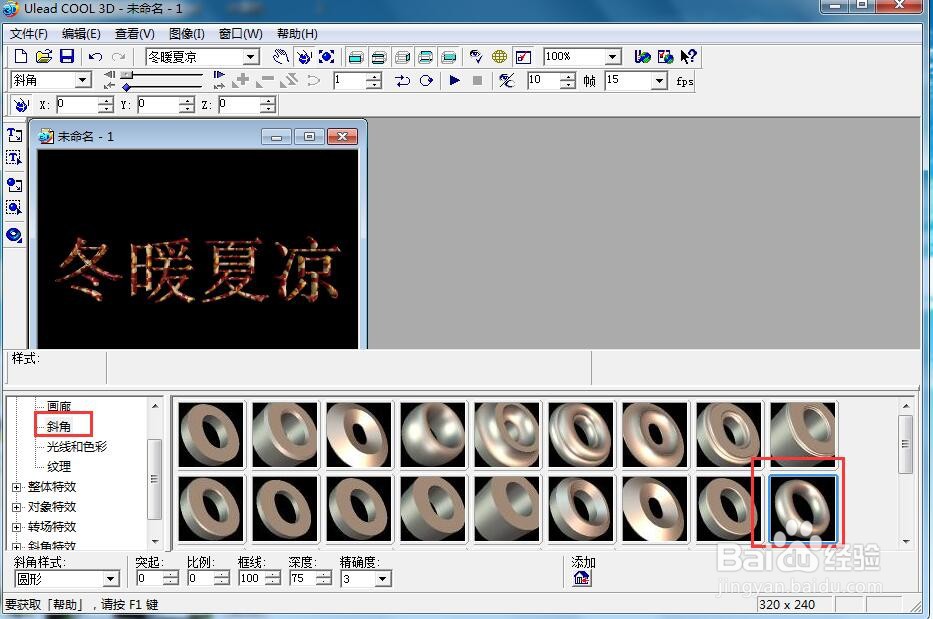This screenshot has height=619, width=933.
Task: Click the Insert Text tool in left sidebar
Action: click(x=14, y=135)
